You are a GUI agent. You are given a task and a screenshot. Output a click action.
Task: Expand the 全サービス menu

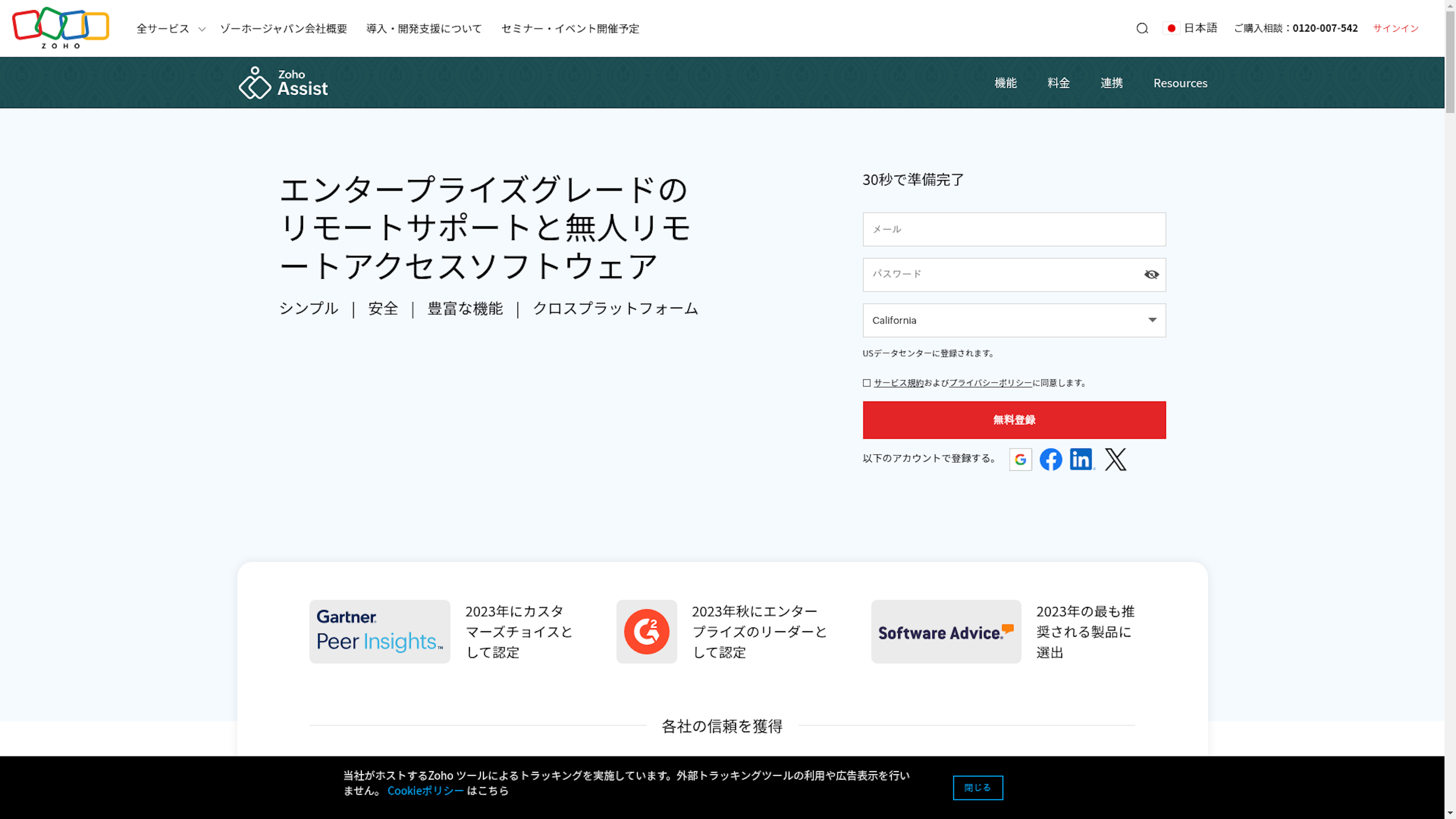tap(171, 28)
